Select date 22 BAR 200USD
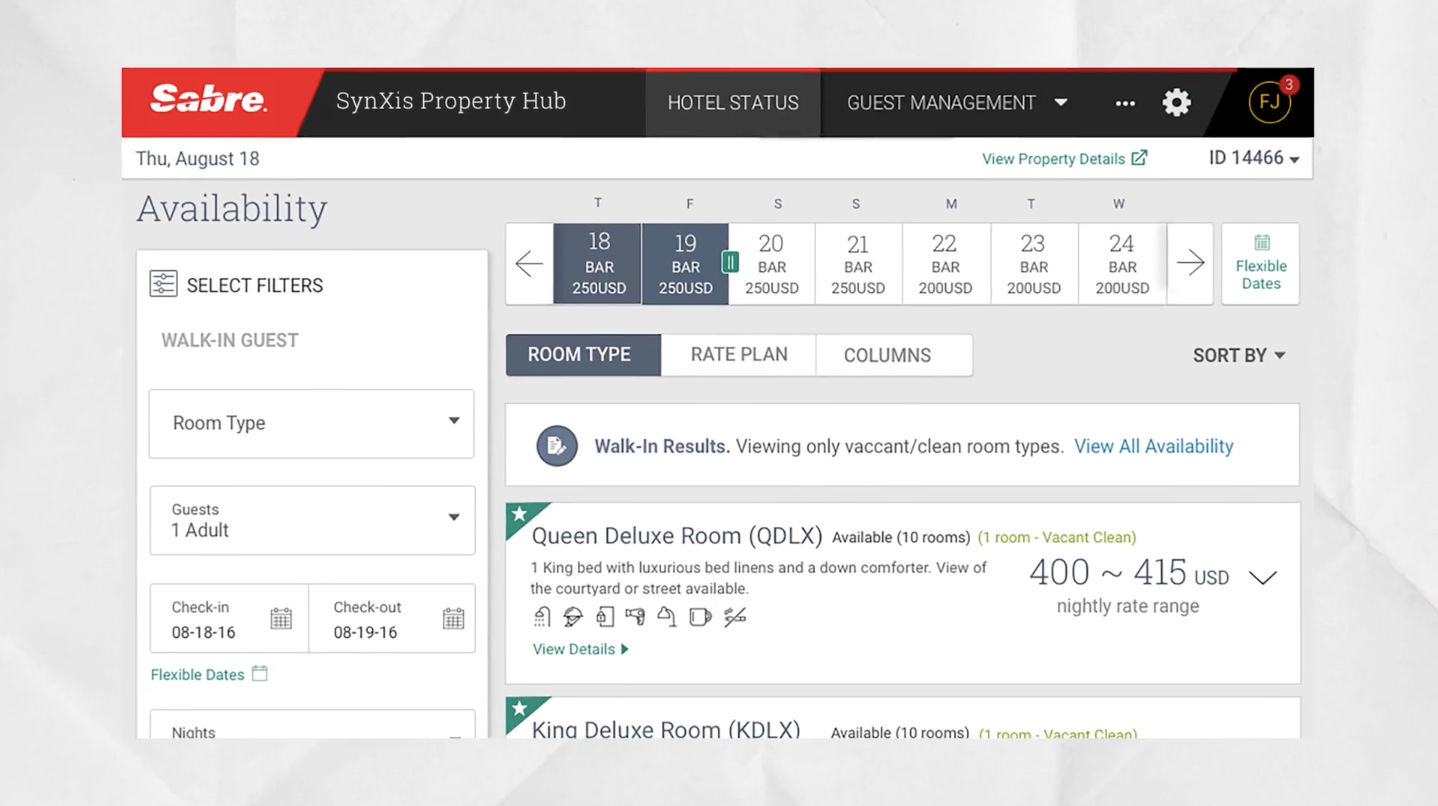The width and height of the screenshot is (1438, 806). point(945,264)
